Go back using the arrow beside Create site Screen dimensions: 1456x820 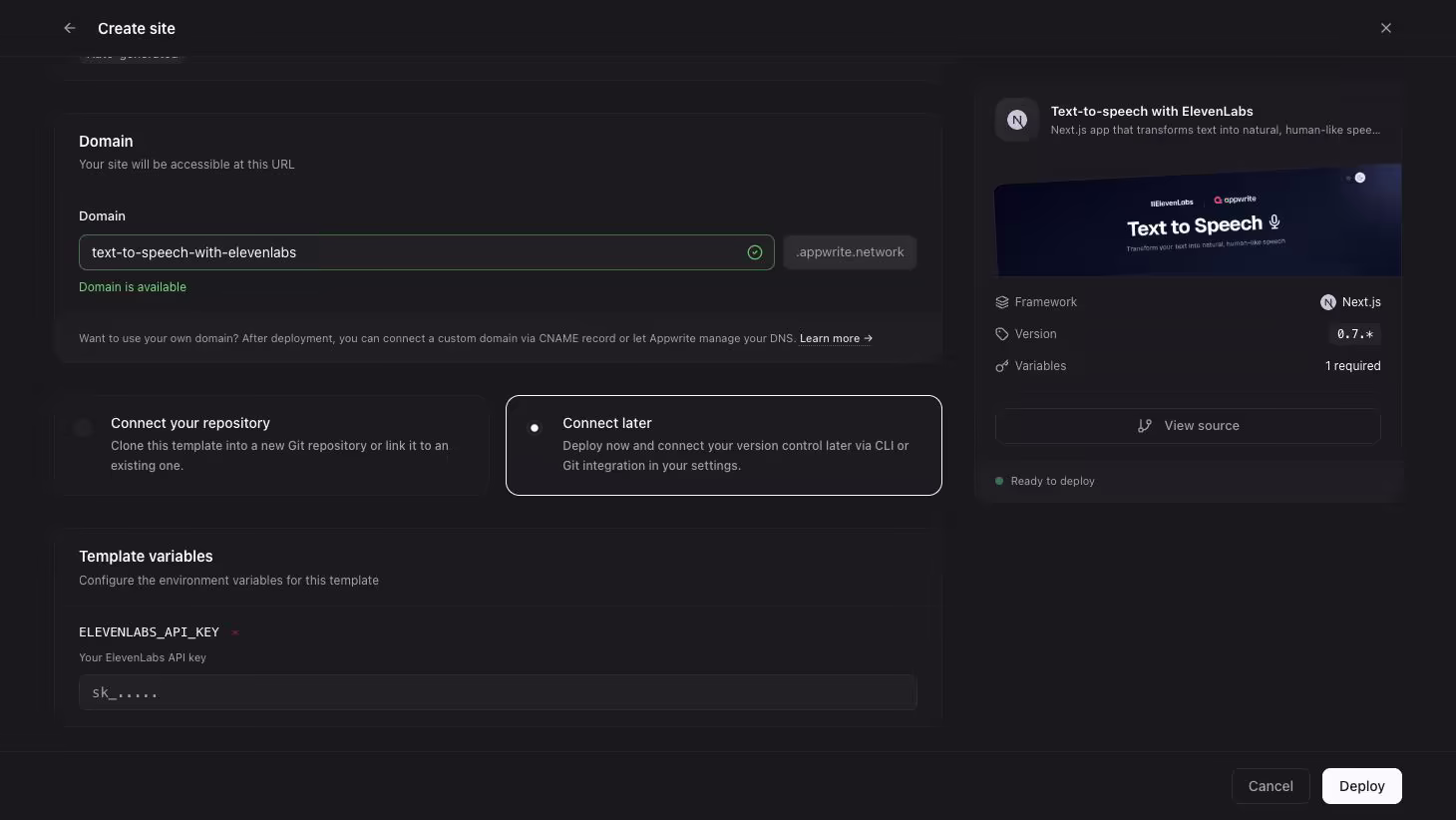pos(70,28)
